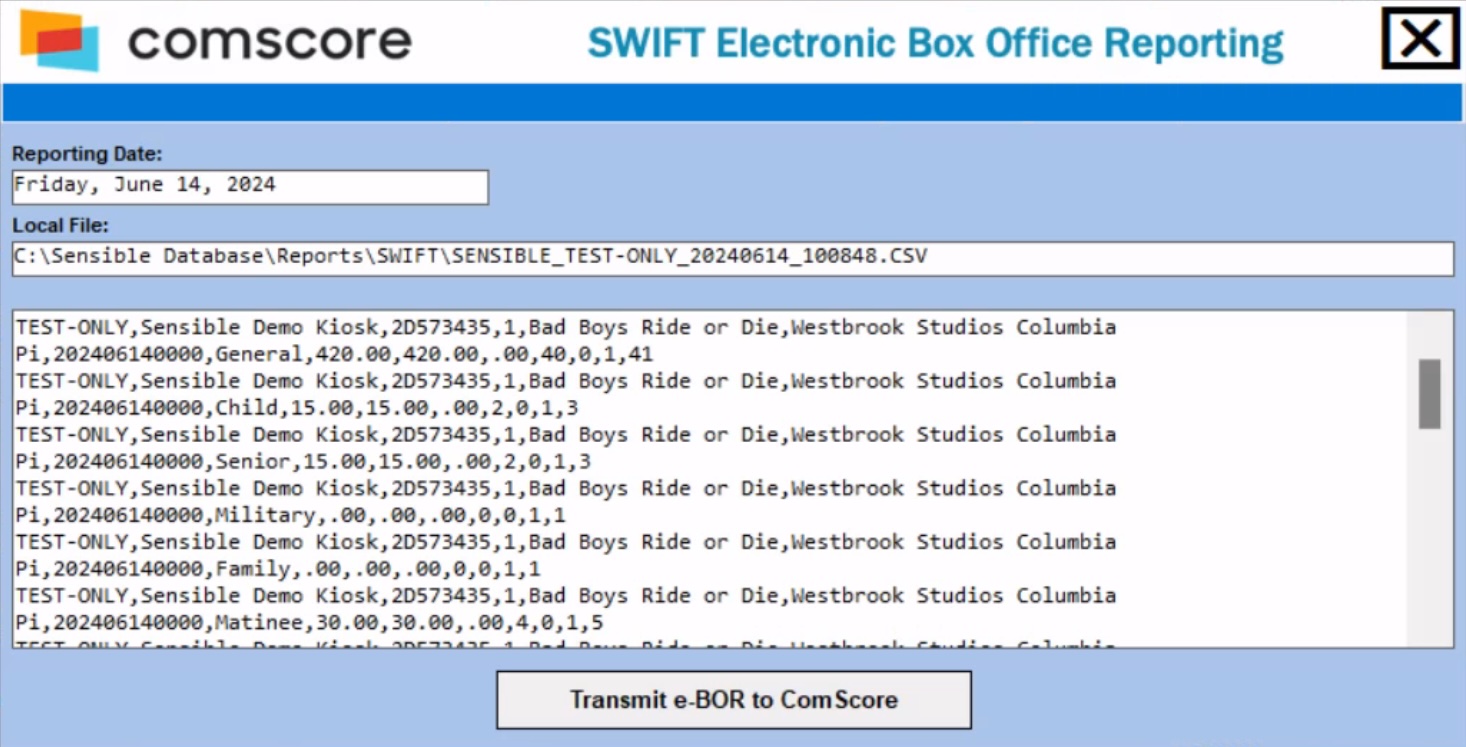Click into the Reporting Date field

250,186
